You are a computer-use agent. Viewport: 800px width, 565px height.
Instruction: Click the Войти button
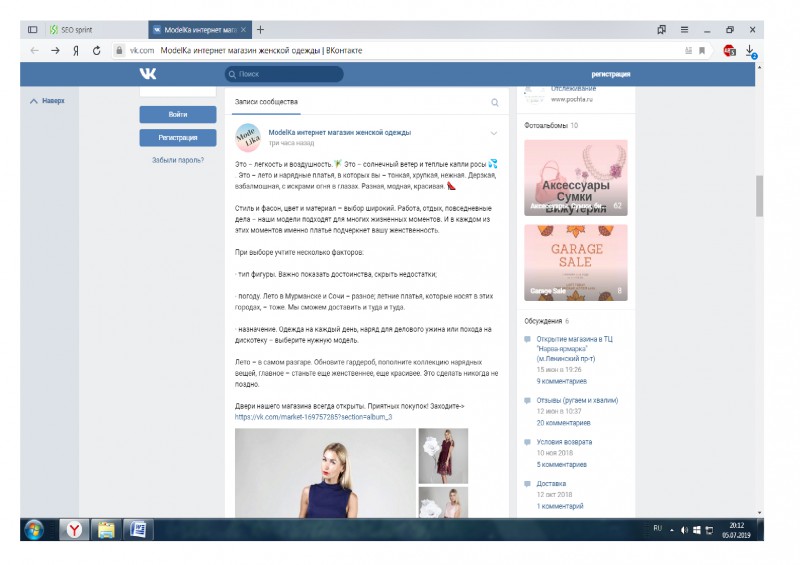[x=178, y=114]
